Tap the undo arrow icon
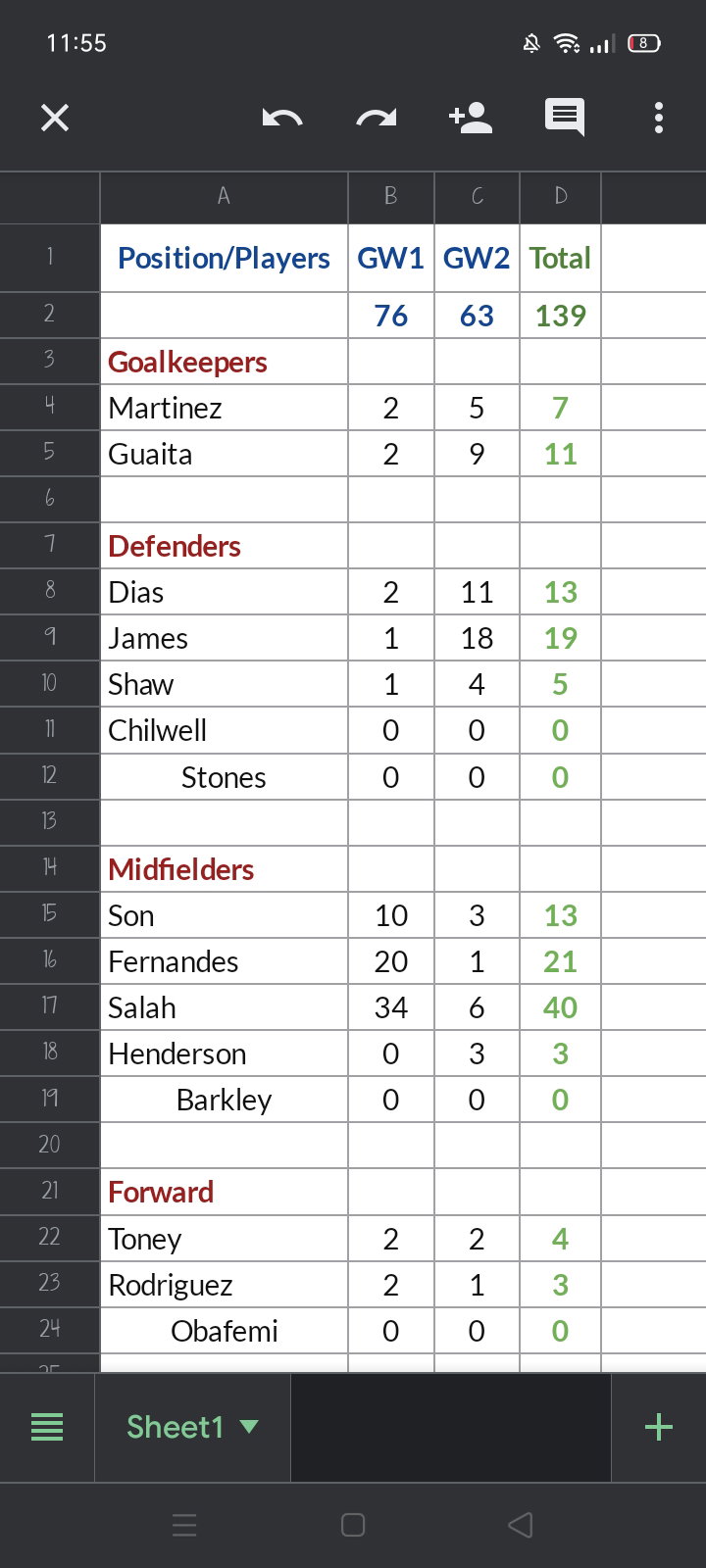The width and height of the screenshot is (706, 1568). (282, 119)
